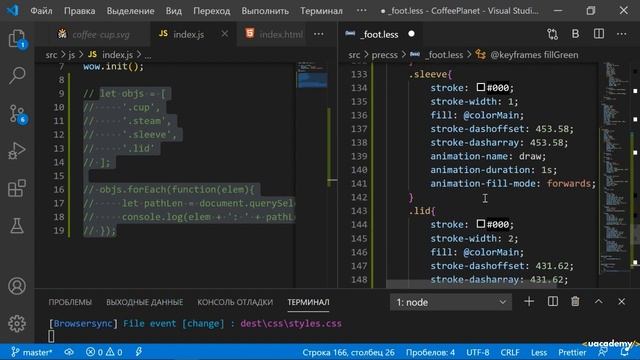640x360 pixels.
Task: Switch to ПРОБЛЕМЫ panel tab
Action: tap(70, 302)
